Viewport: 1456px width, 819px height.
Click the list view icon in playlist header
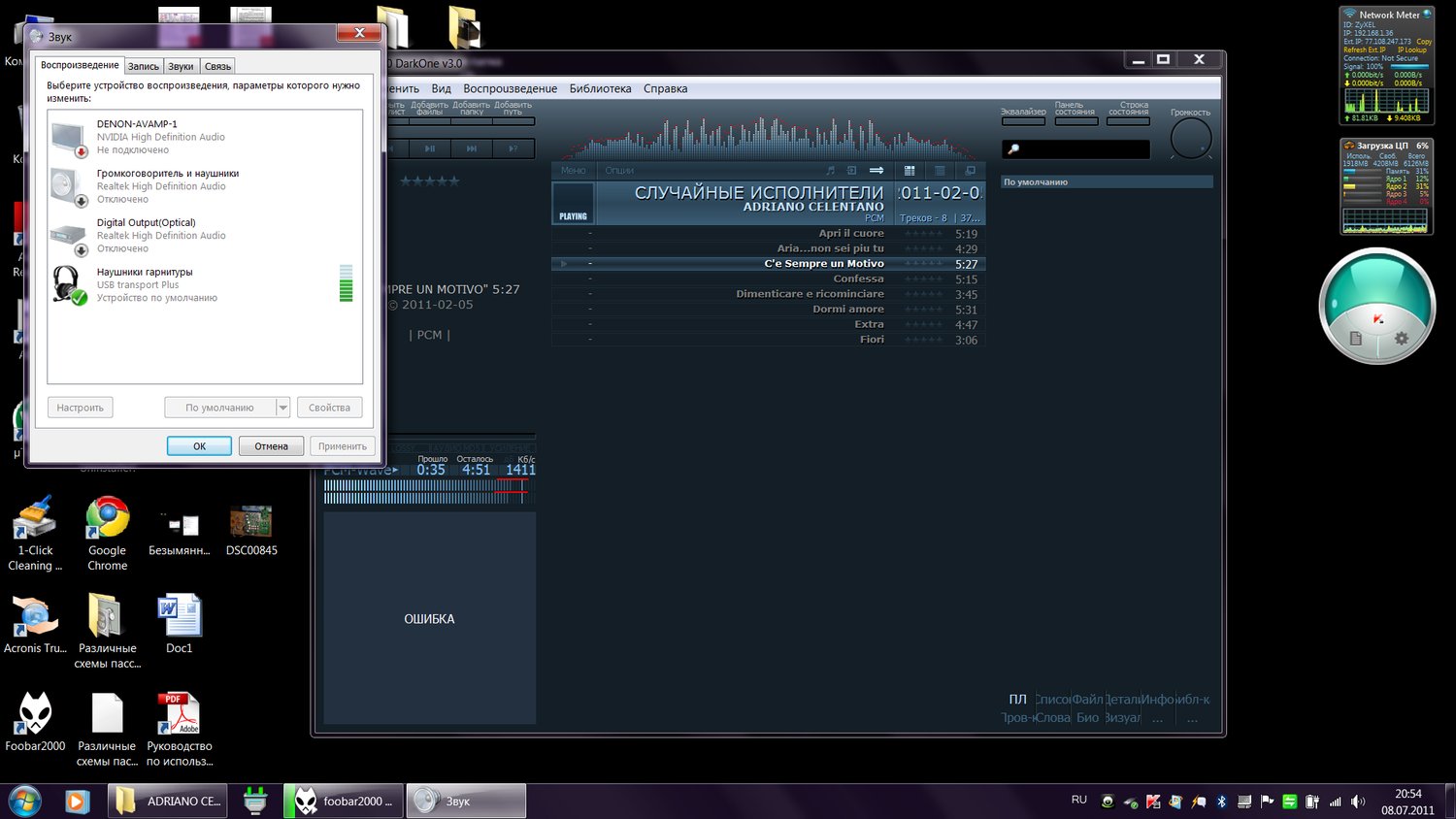tap(940, 170)
